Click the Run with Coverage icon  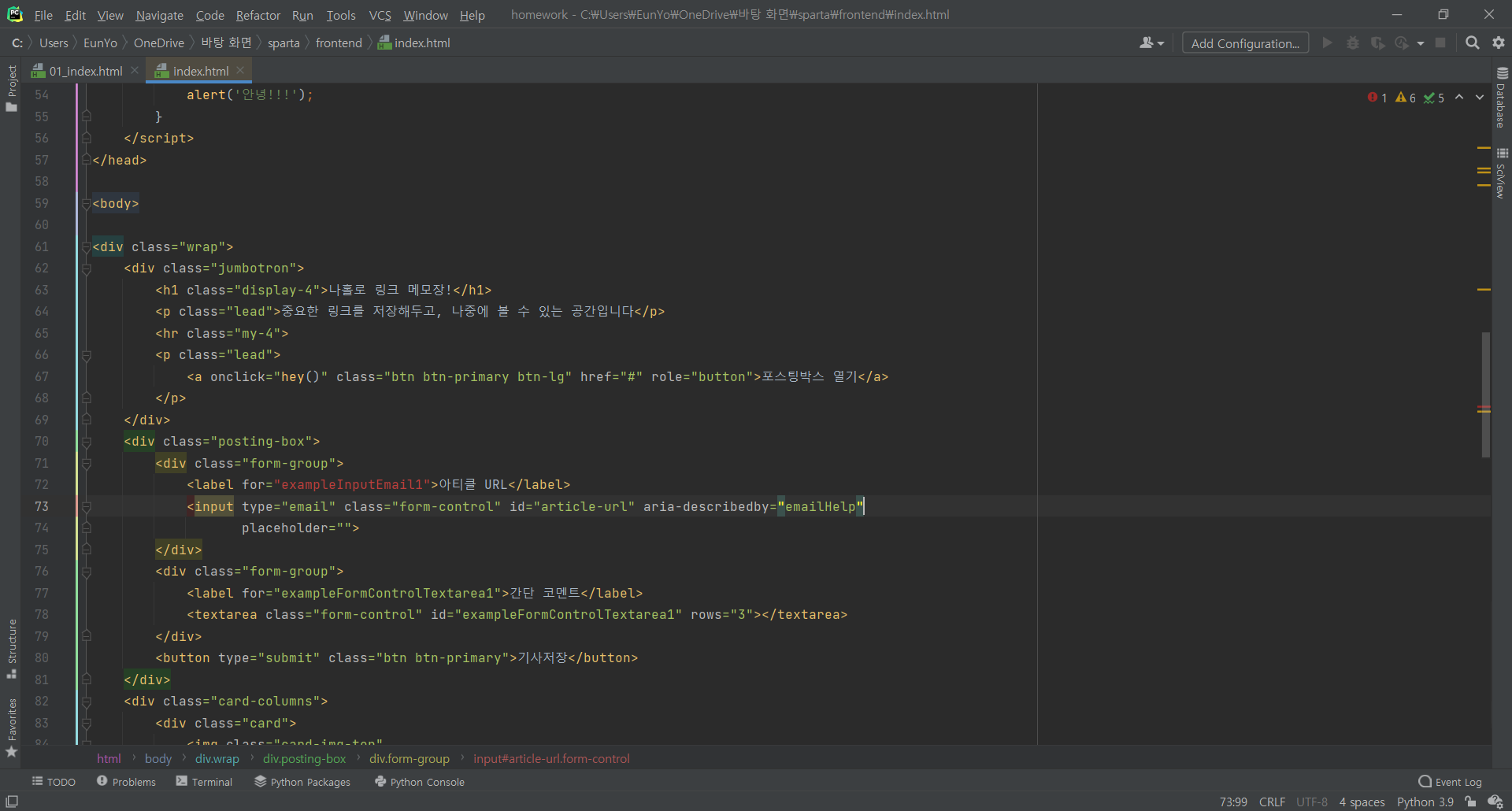coord(1377,43)
